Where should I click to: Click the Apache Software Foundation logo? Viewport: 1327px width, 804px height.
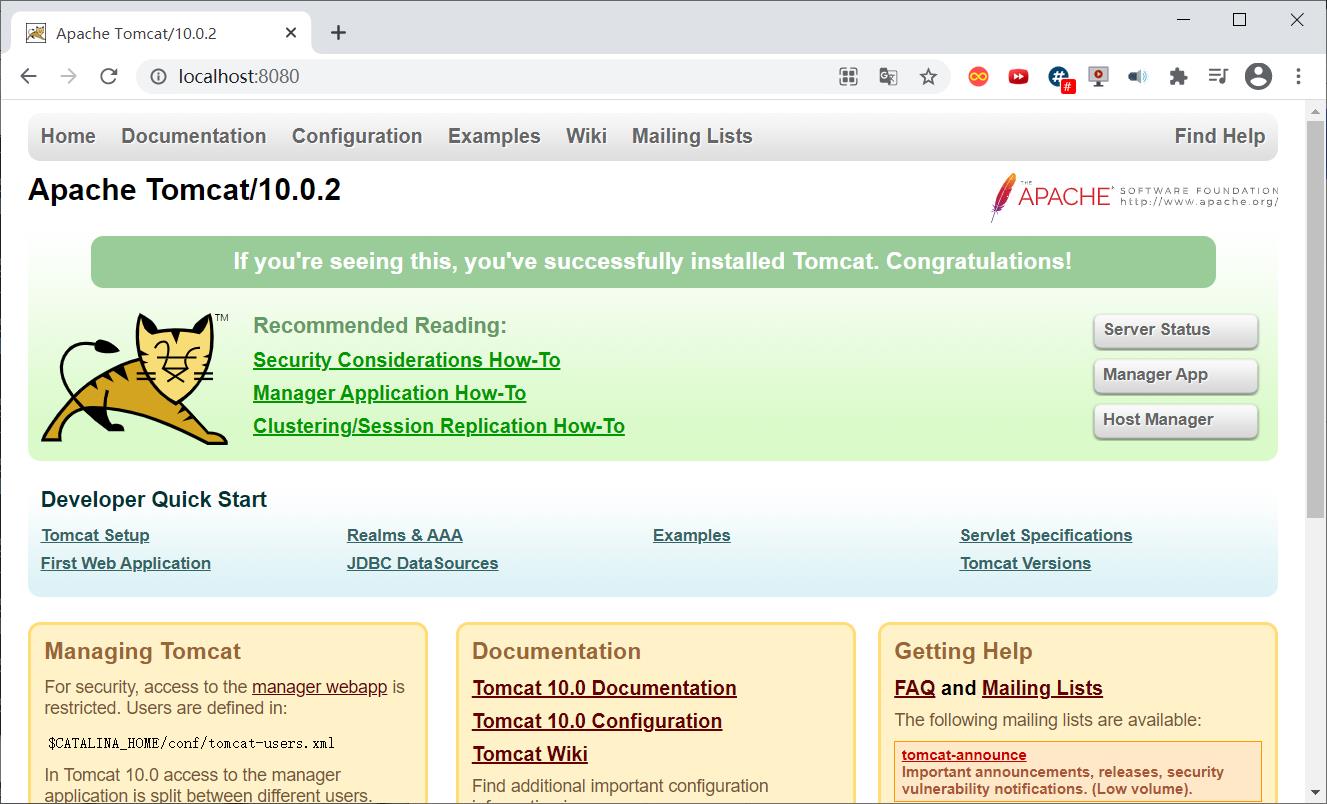[x=1134, y=196]
